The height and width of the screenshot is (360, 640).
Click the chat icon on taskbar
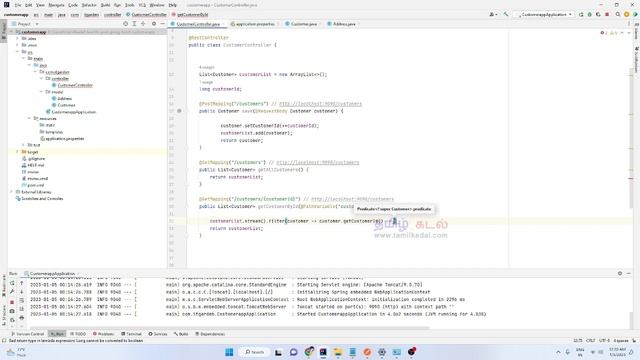[x=293, y=352]
